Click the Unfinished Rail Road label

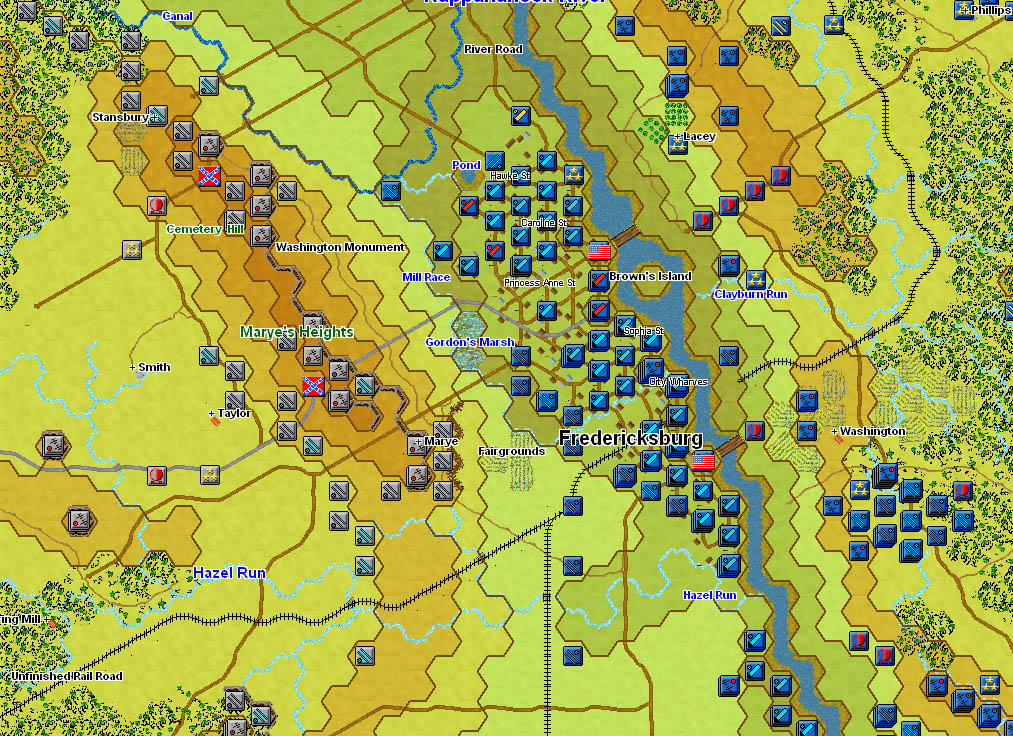[x=67, y=676]
